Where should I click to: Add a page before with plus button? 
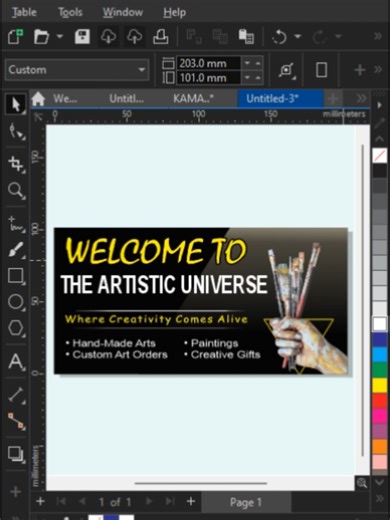pos(40,501)
